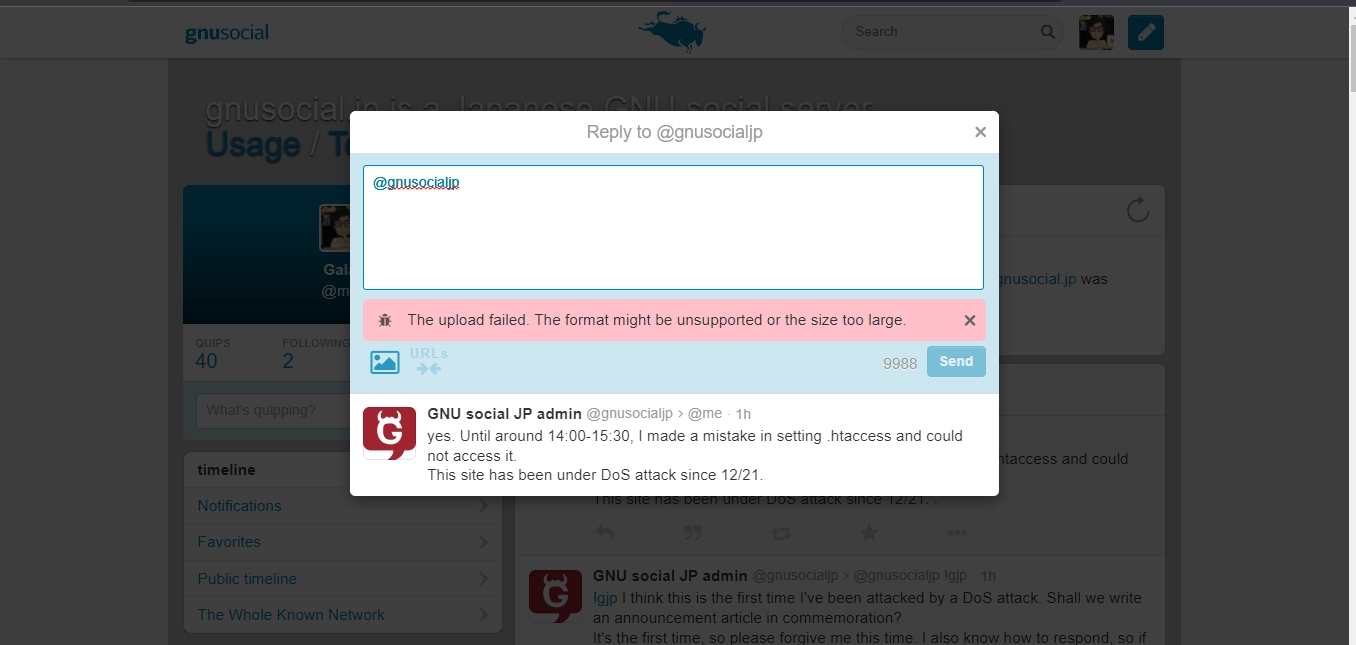Click the quote icon under the background post
This screenshot has width=1356, height=645.
(692, 533)
